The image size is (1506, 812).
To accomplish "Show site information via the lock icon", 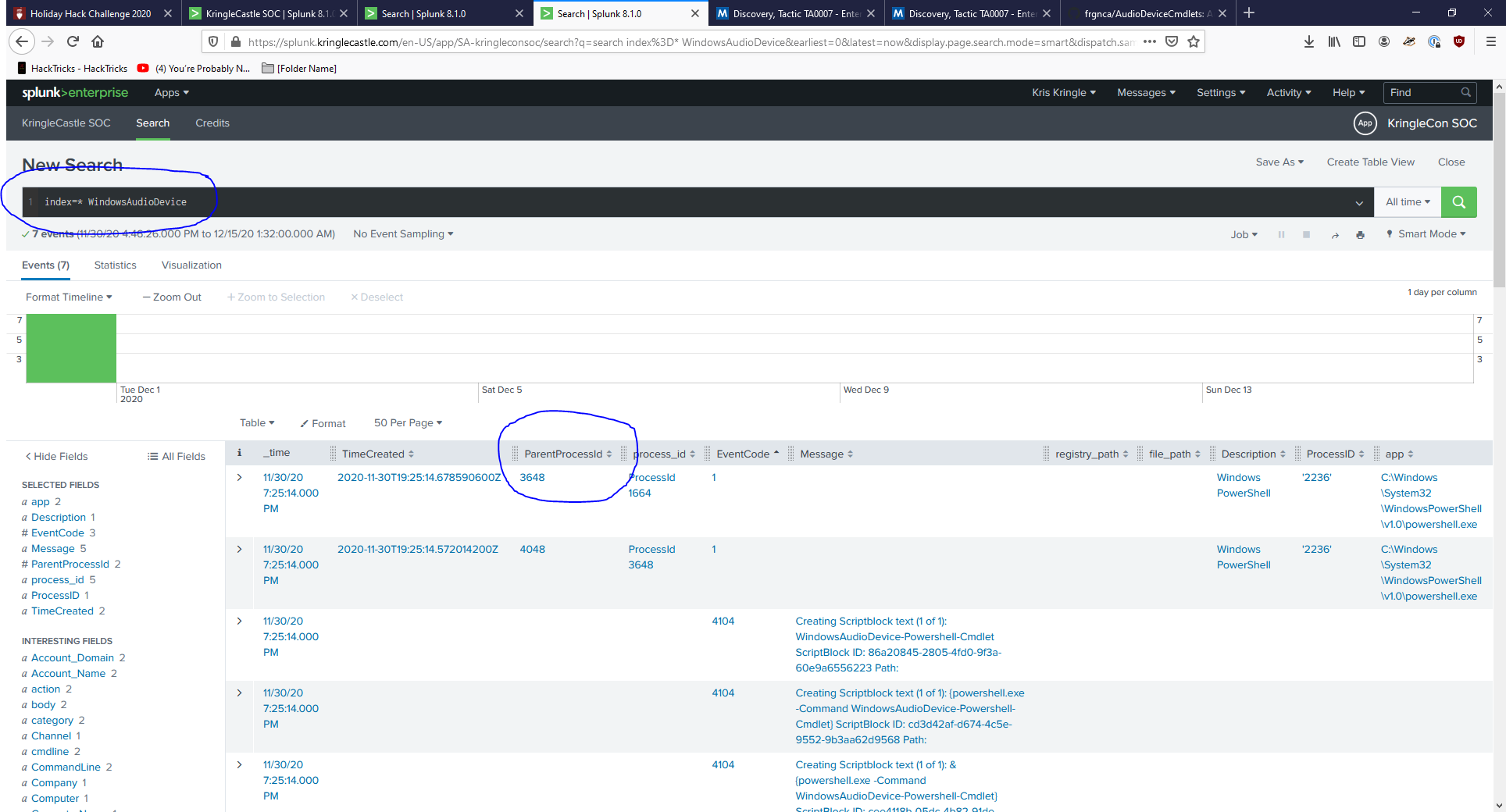I will tap(235, 42).
